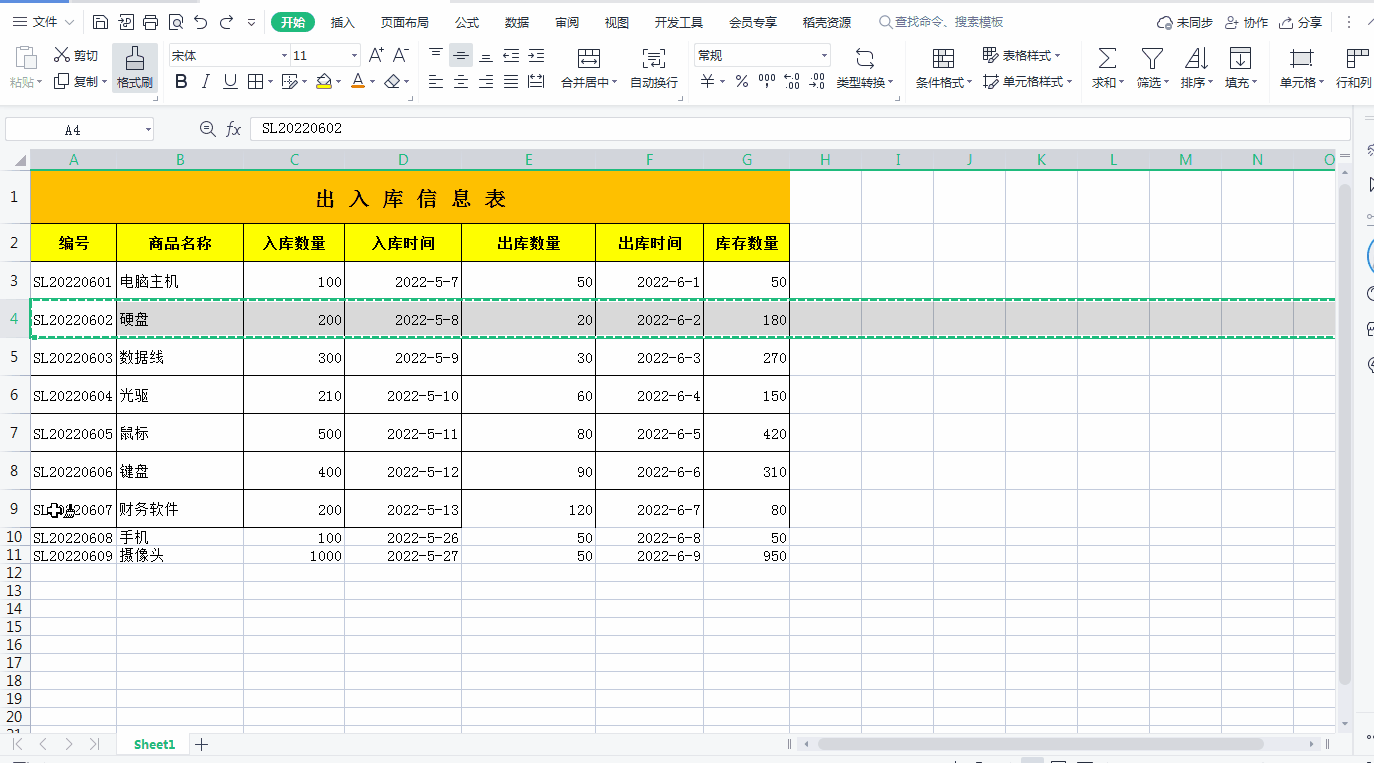This screenshot has width=1374, height=763.
Task: Redo the last undone action
Action: (226, 22)
